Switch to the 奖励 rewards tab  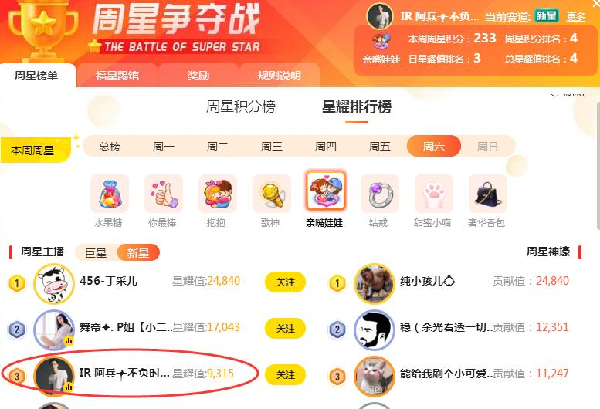tap(198, 75)
